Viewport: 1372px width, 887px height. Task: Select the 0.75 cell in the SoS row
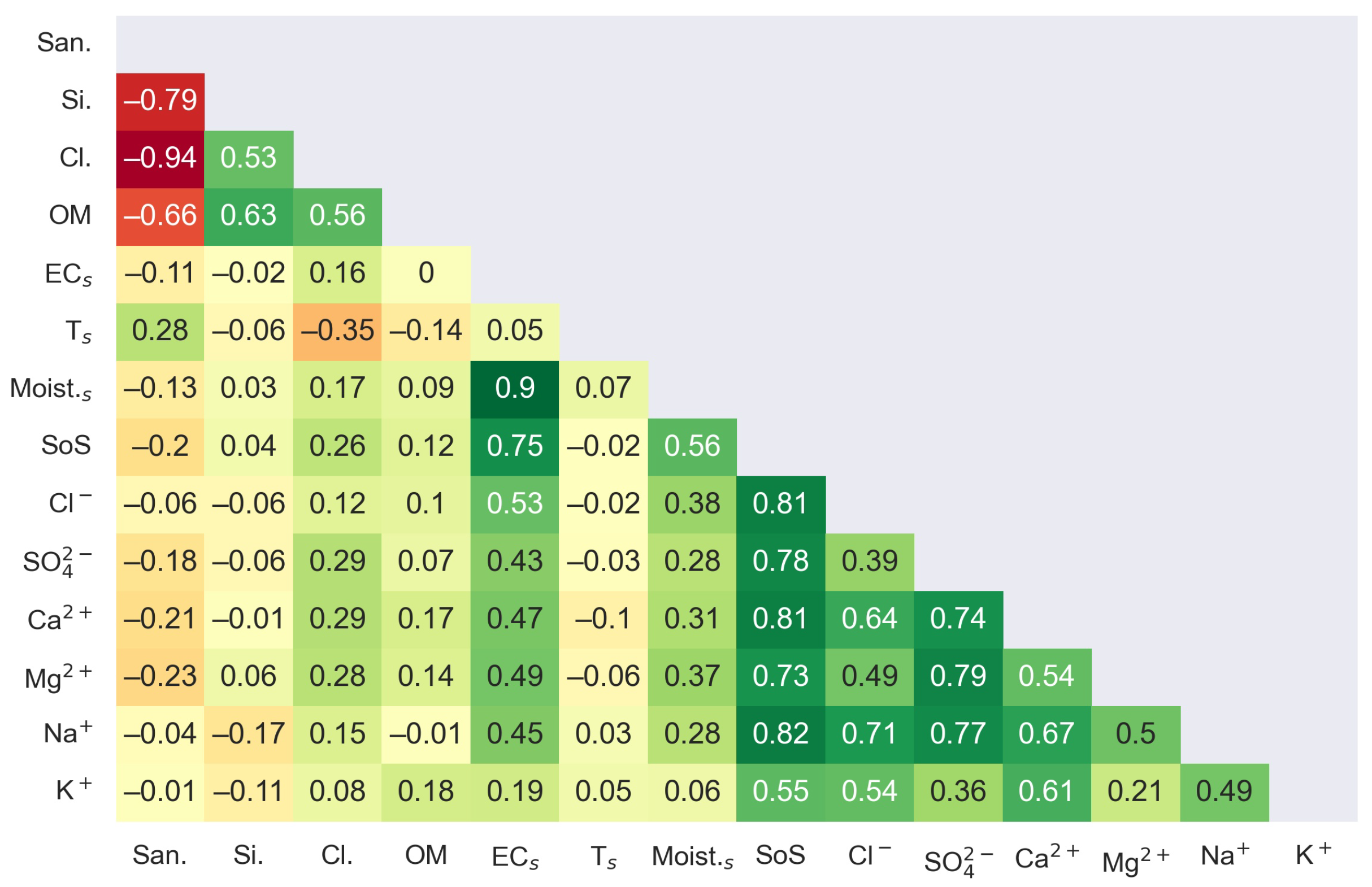[514, 447]
